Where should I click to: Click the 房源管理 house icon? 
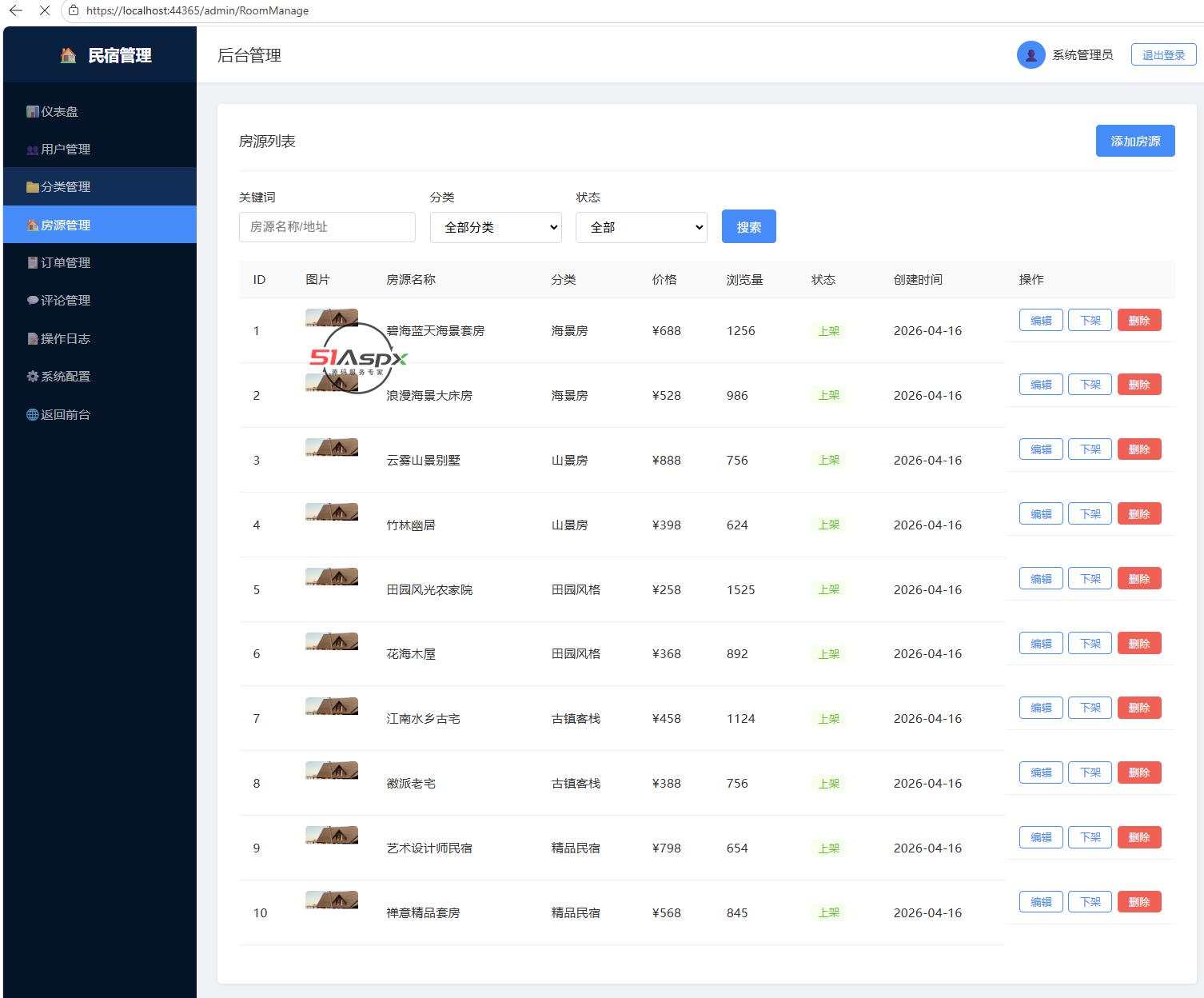coord(33,226)
